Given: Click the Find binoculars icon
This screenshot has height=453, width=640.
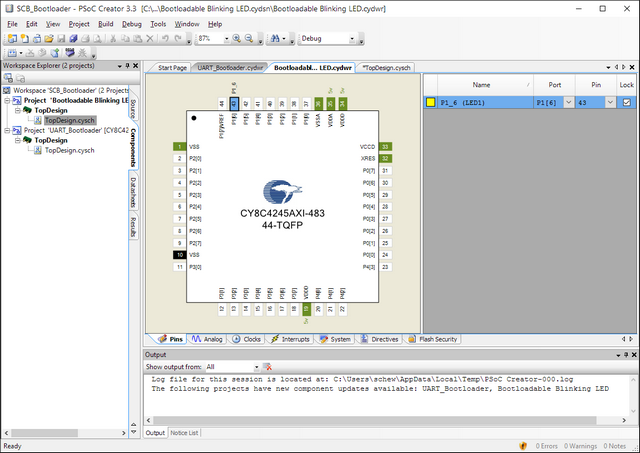Looking at the screenshot, I should click(275, 38).
